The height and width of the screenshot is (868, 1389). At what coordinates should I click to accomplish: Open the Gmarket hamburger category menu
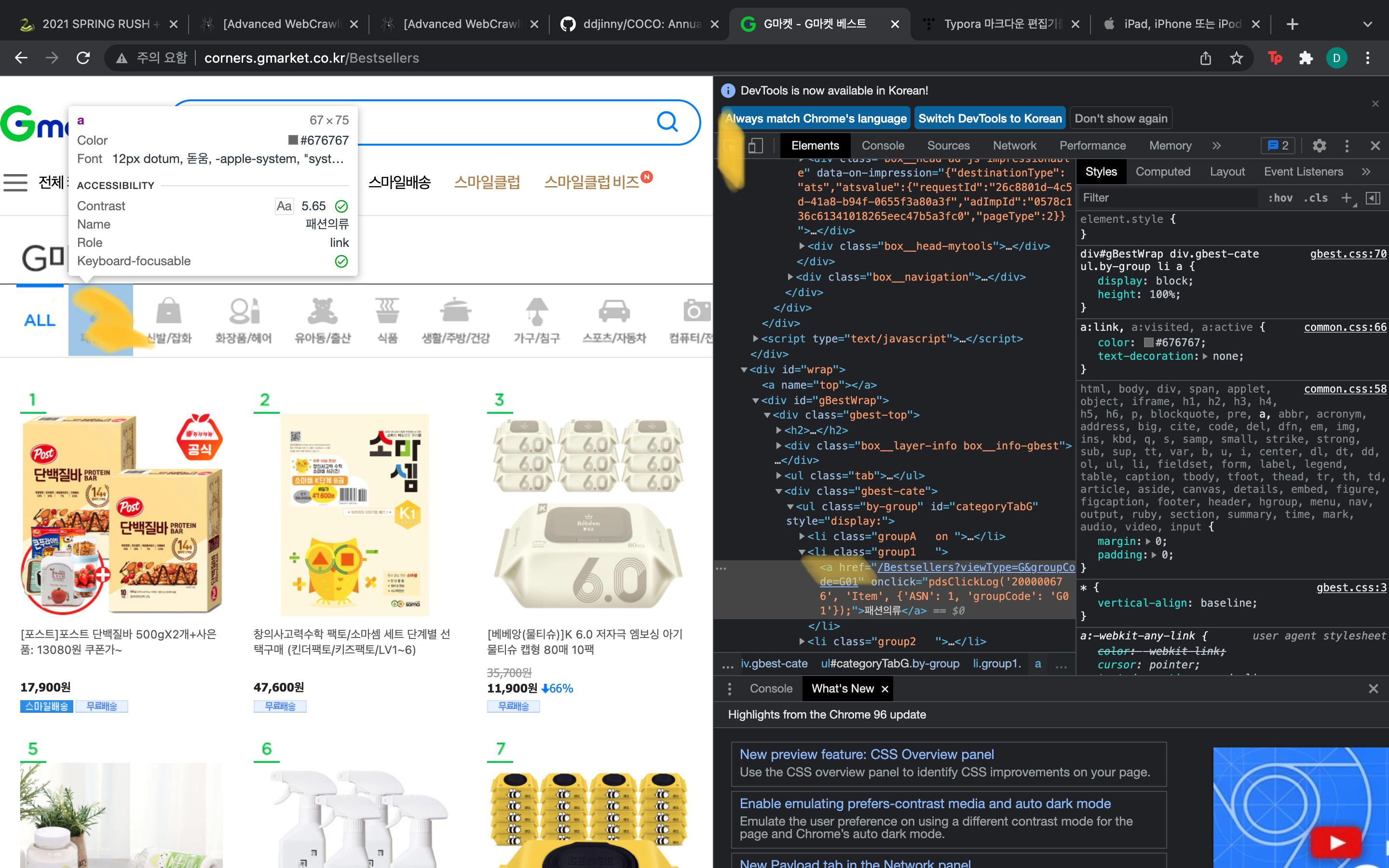[15, 183]
